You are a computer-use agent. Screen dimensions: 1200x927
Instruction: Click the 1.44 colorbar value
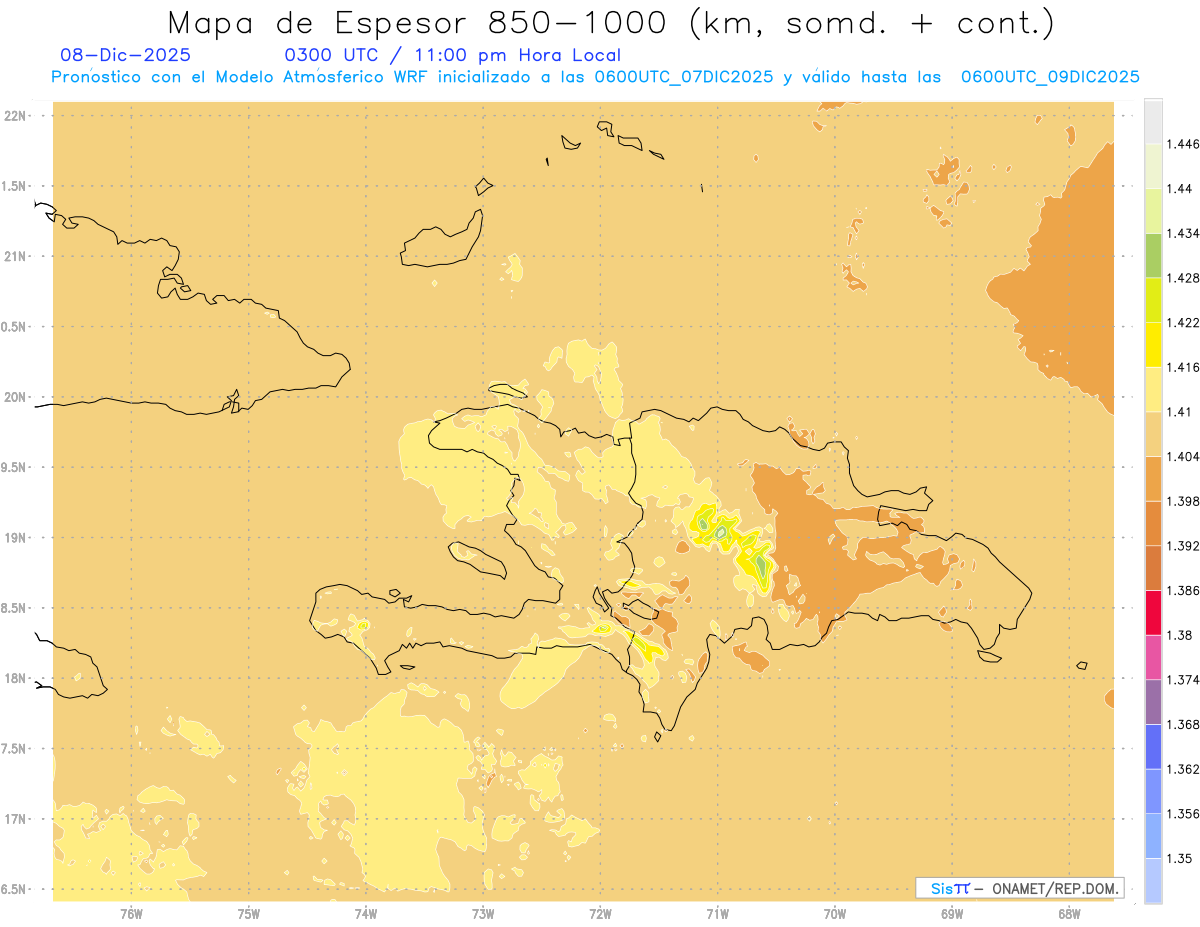1180,188
